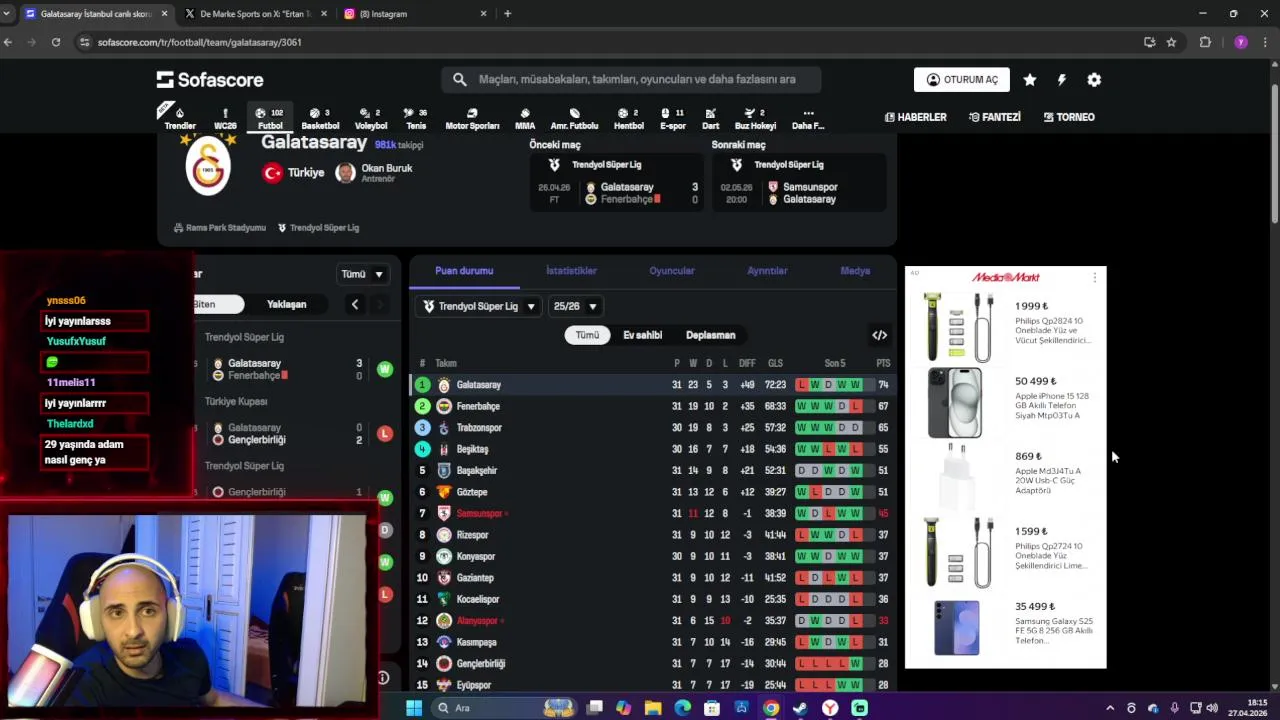Open the Beşiktaş row in standings
Viewport: 1280px width, 720px height.
653,449
